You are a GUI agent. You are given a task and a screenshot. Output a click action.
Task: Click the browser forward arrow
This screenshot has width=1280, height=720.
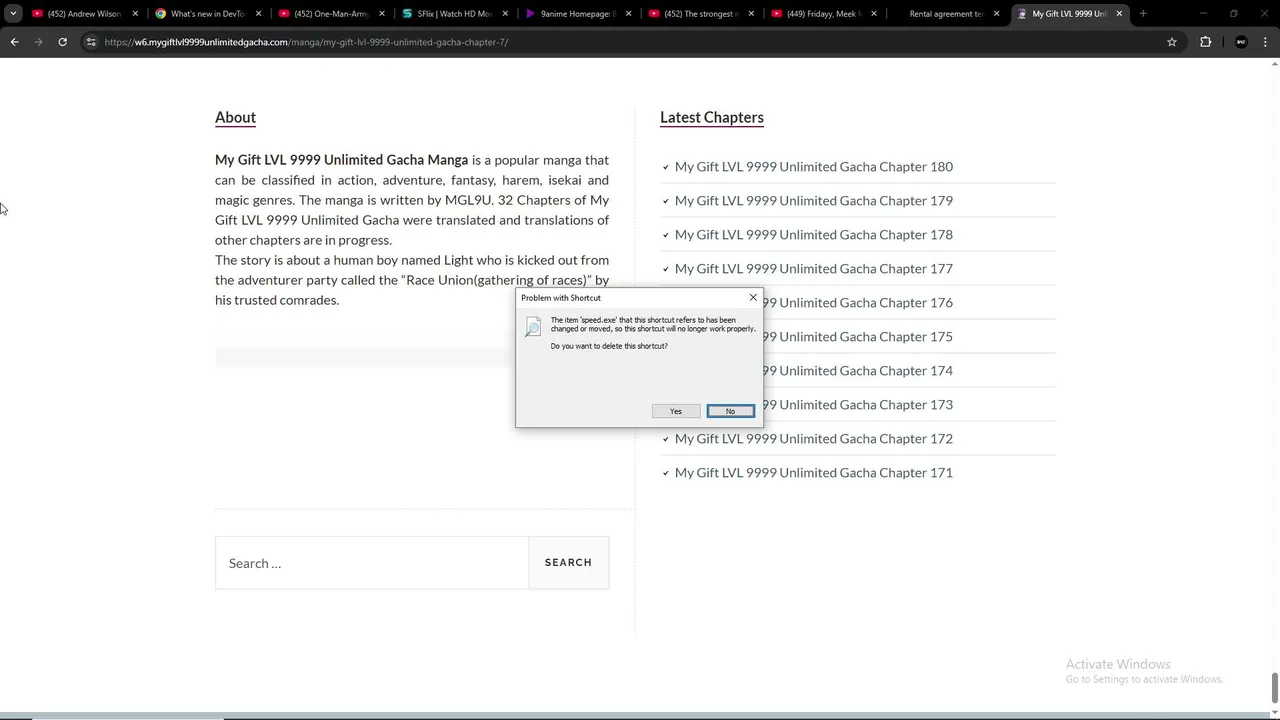point(38,42)
